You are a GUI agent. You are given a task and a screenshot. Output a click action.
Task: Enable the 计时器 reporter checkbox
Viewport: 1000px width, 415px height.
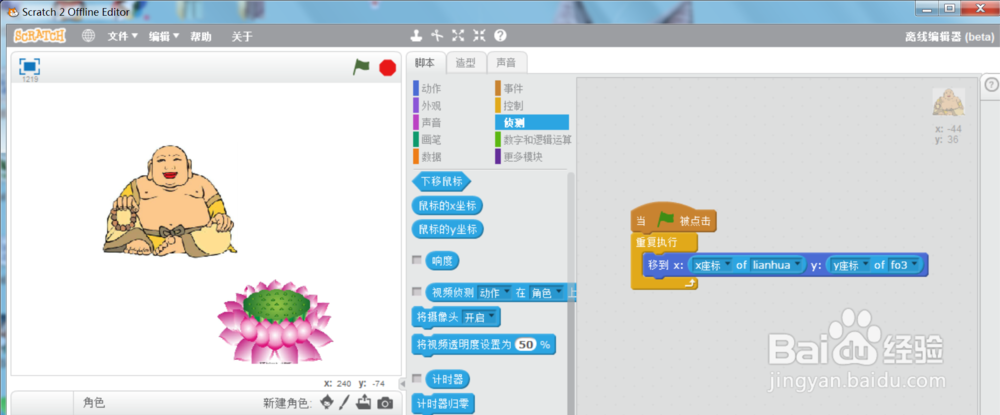click(x=416, y=379)
